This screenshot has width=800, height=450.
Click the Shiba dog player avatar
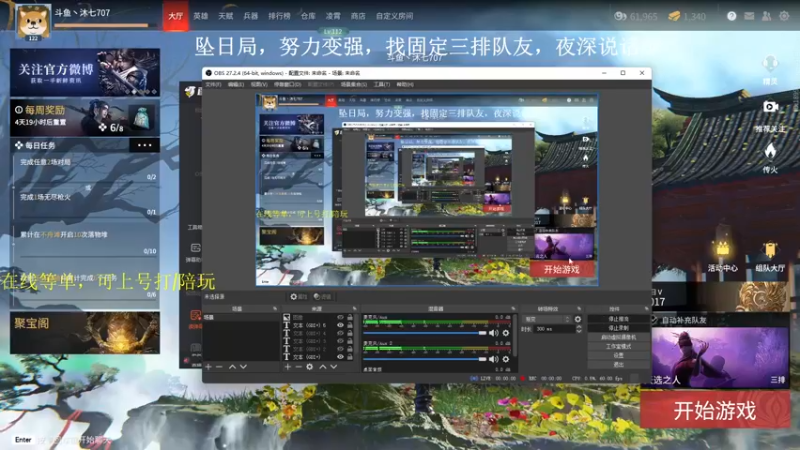[x=33, y=21]
